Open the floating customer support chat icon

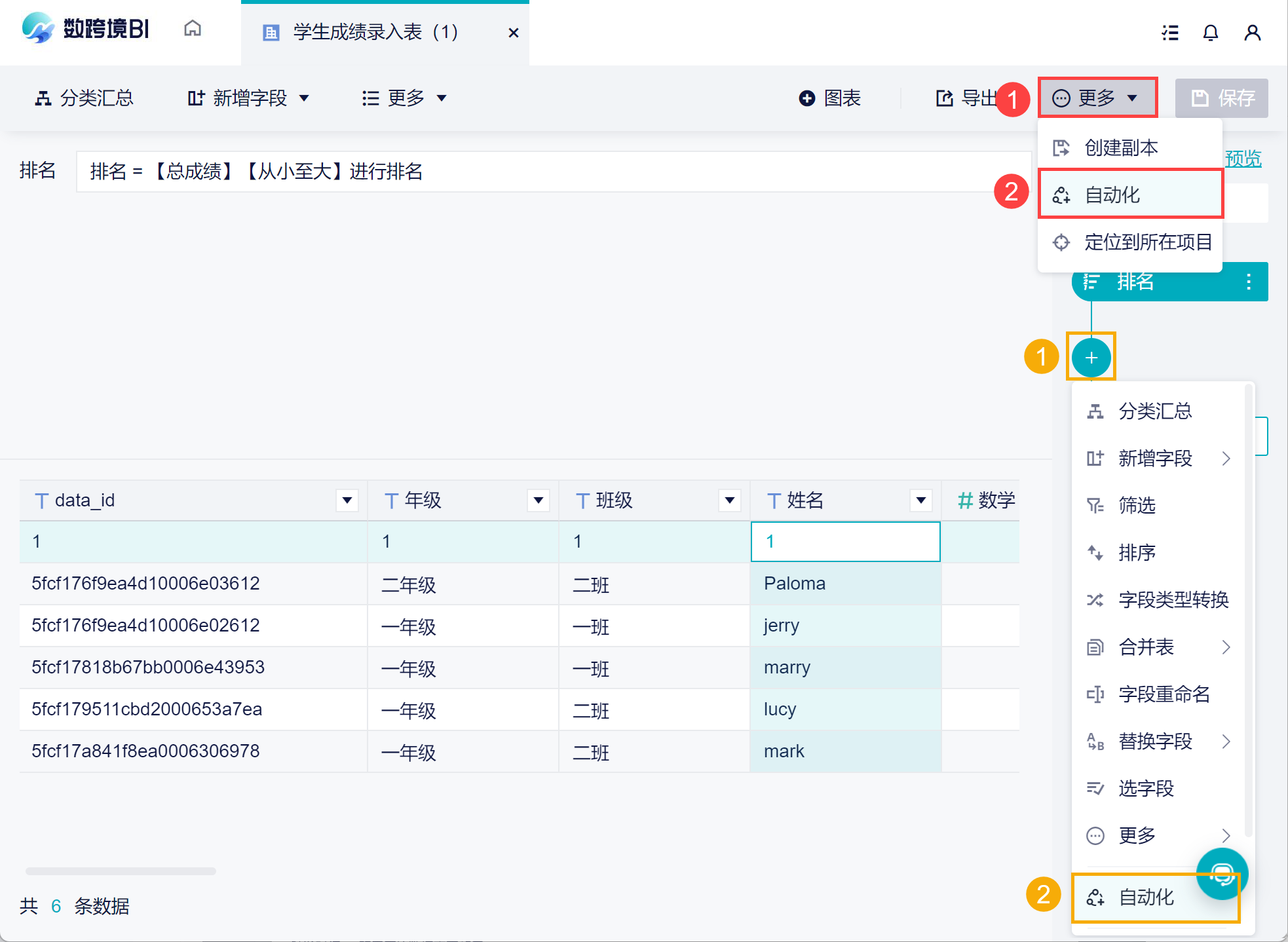[1222, 874]
